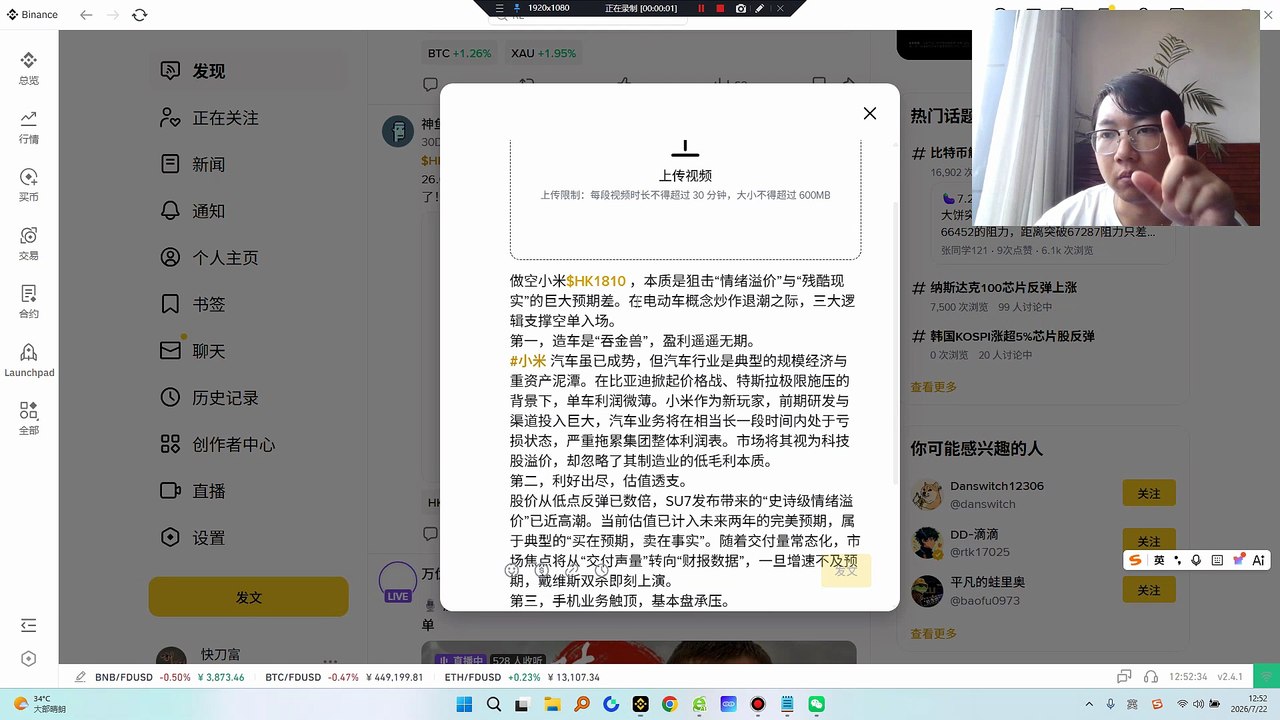Toggle the recorder toolbar pin icon
Screen dimensions: 1280x720
tap(516, 8)
